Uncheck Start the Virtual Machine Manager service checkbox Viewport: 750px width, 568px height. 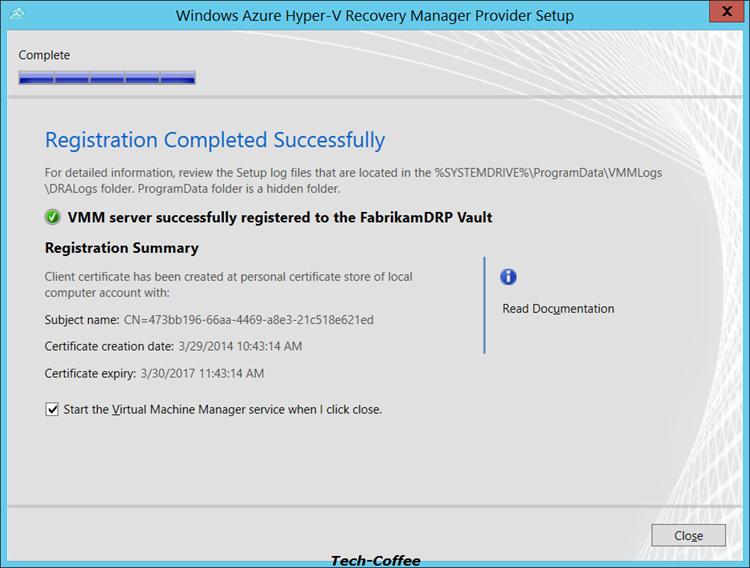tap(52, 410)
